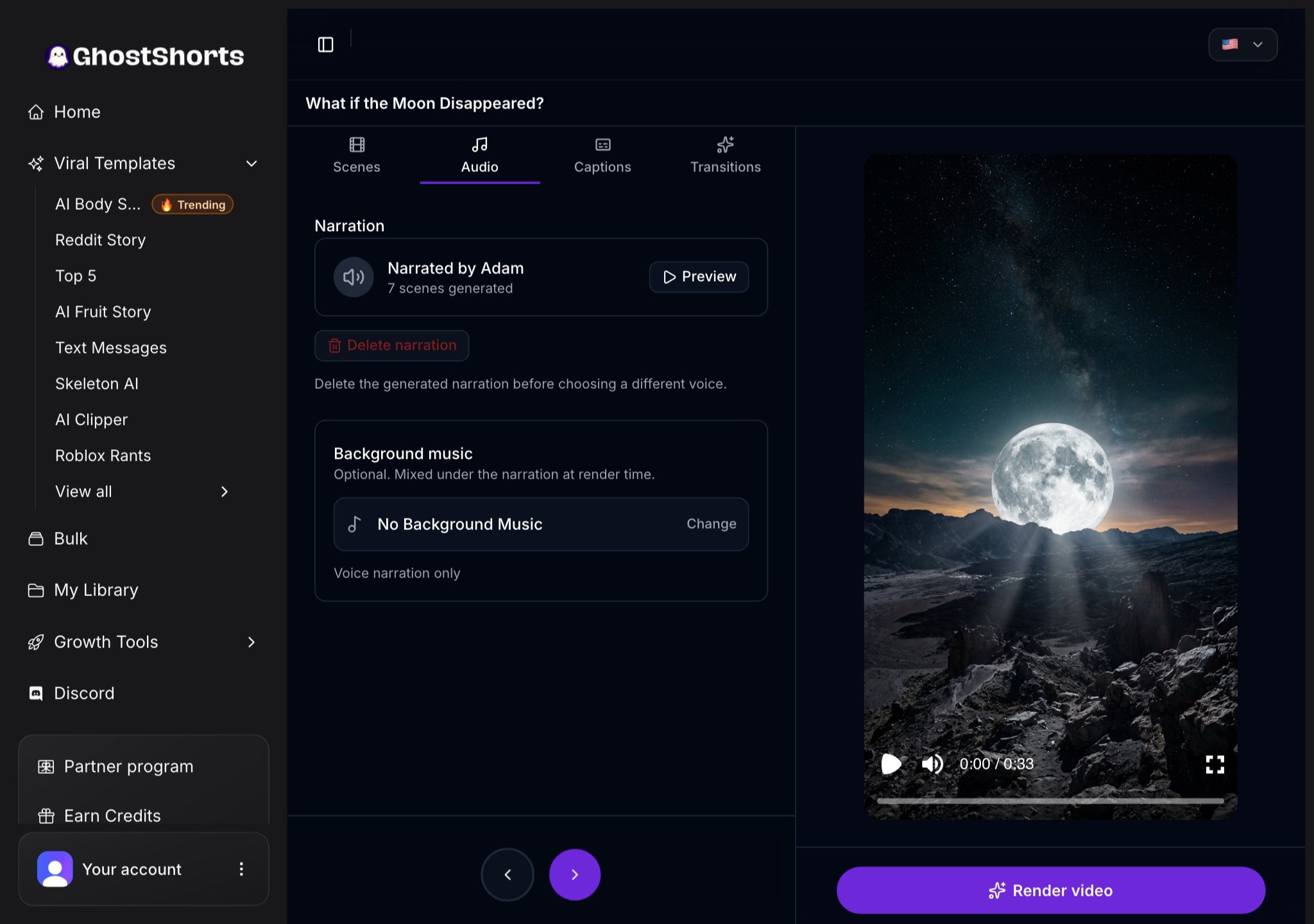Click the GhostShorts ghost logo
This screenshot has height=924, width=1314.
[x=58, y=56]
